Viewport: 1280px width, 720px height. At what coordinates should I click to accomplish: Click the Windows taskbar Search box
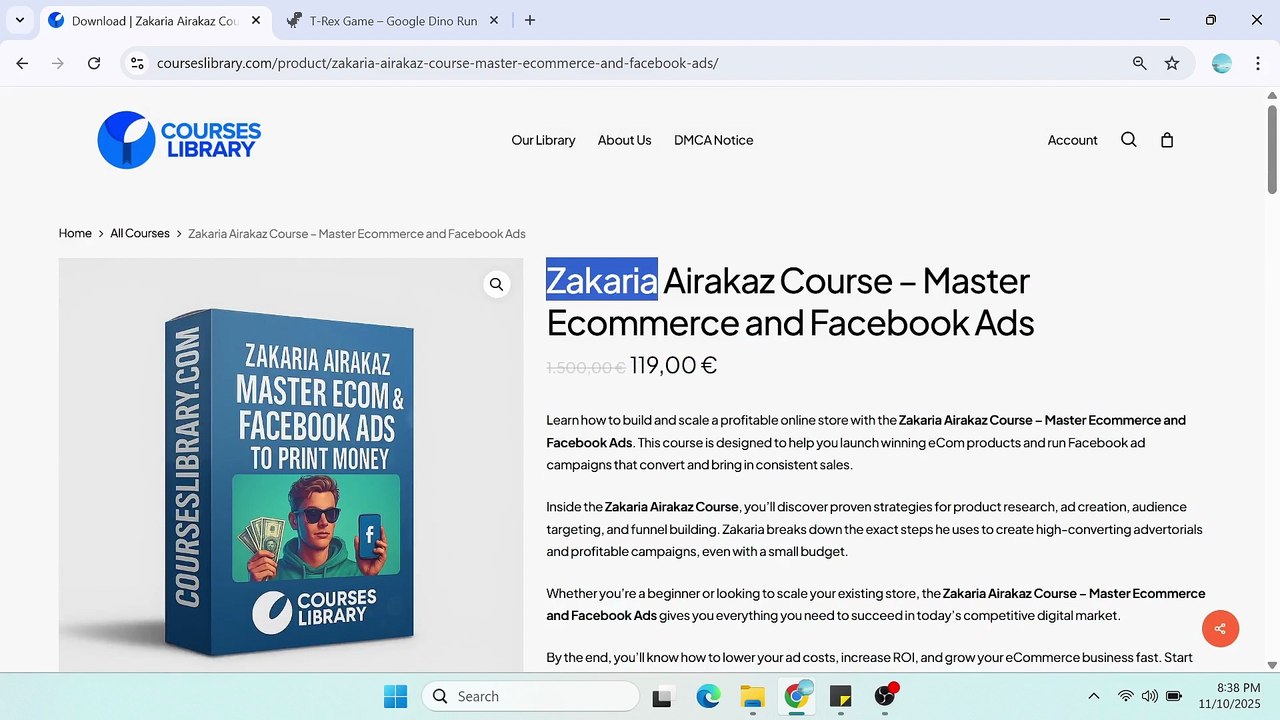530,696
